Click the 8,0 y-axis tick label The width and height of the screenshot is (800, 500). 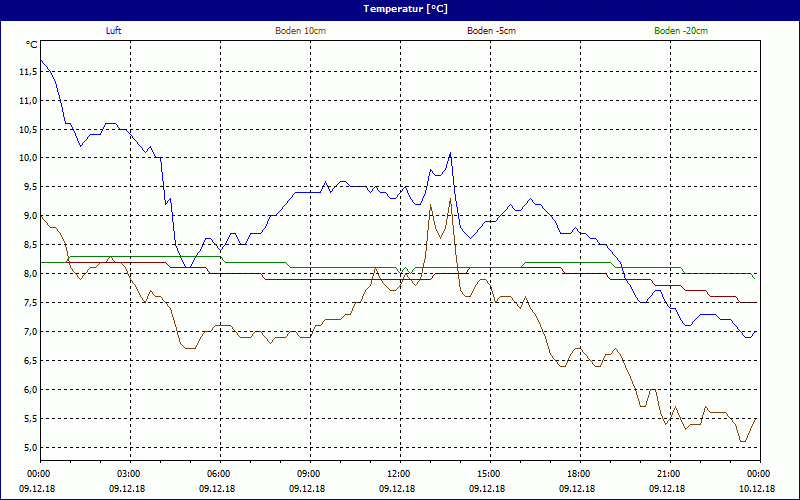[27, 274]
